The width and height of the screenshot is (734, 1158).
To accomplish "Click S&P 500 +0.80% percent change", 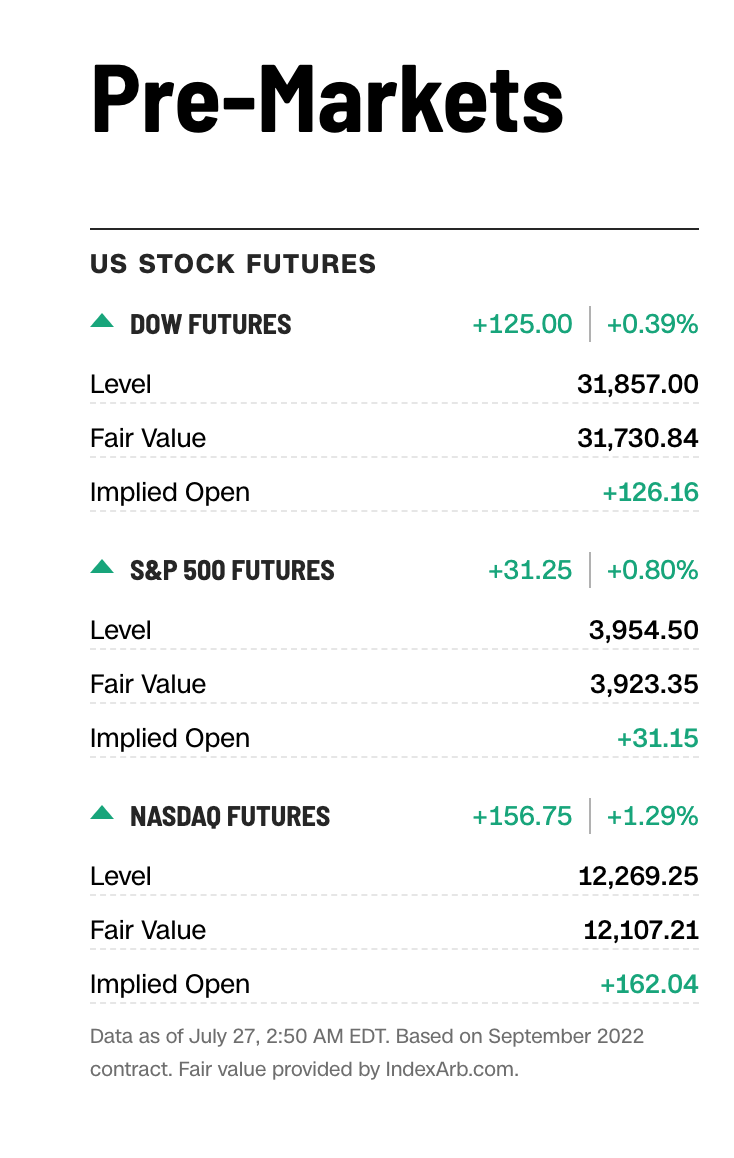I will (652, 570).
